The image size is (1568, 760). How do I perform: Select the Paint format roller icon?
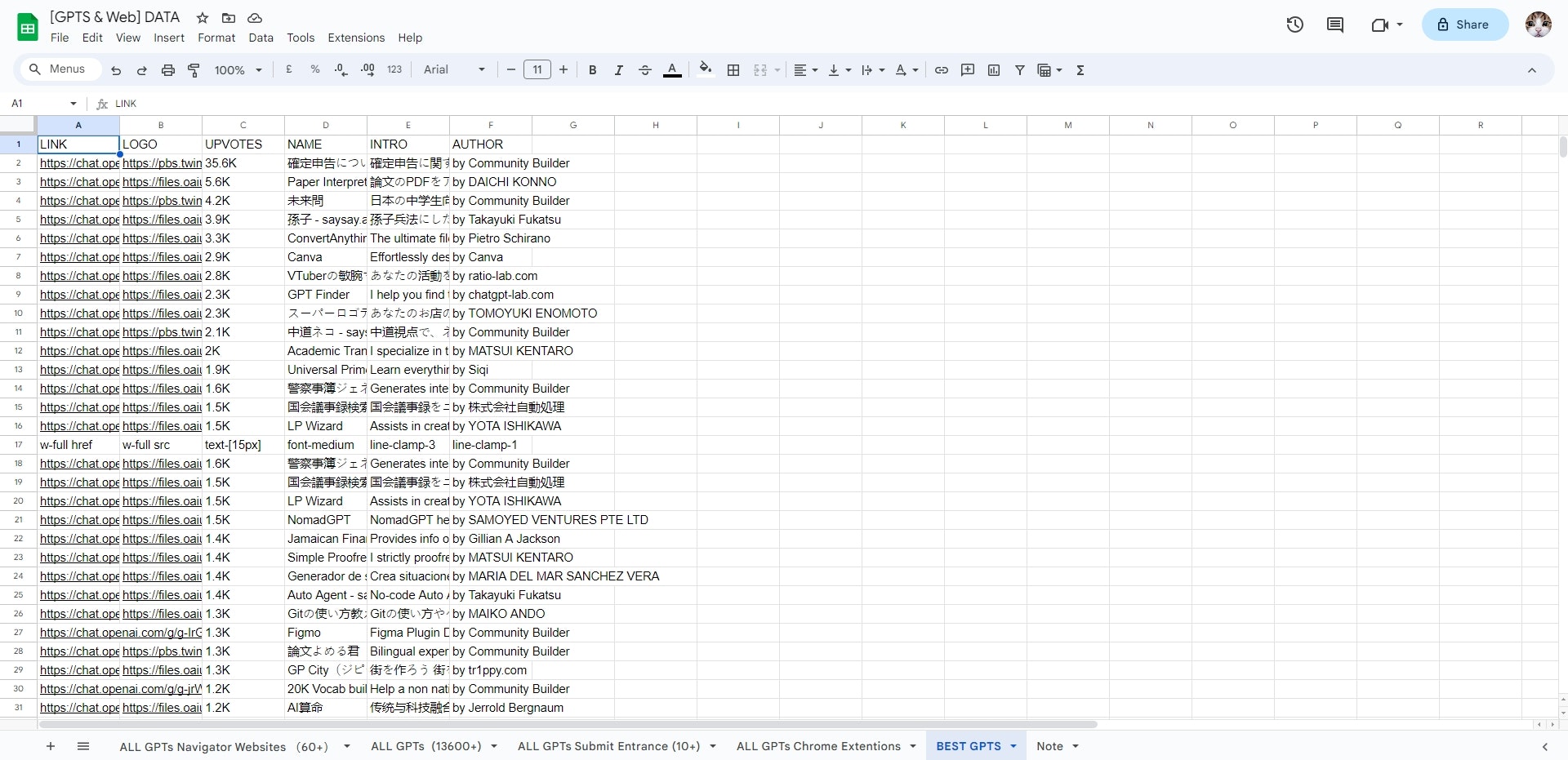pyautogui.click(x=194, y=70)
